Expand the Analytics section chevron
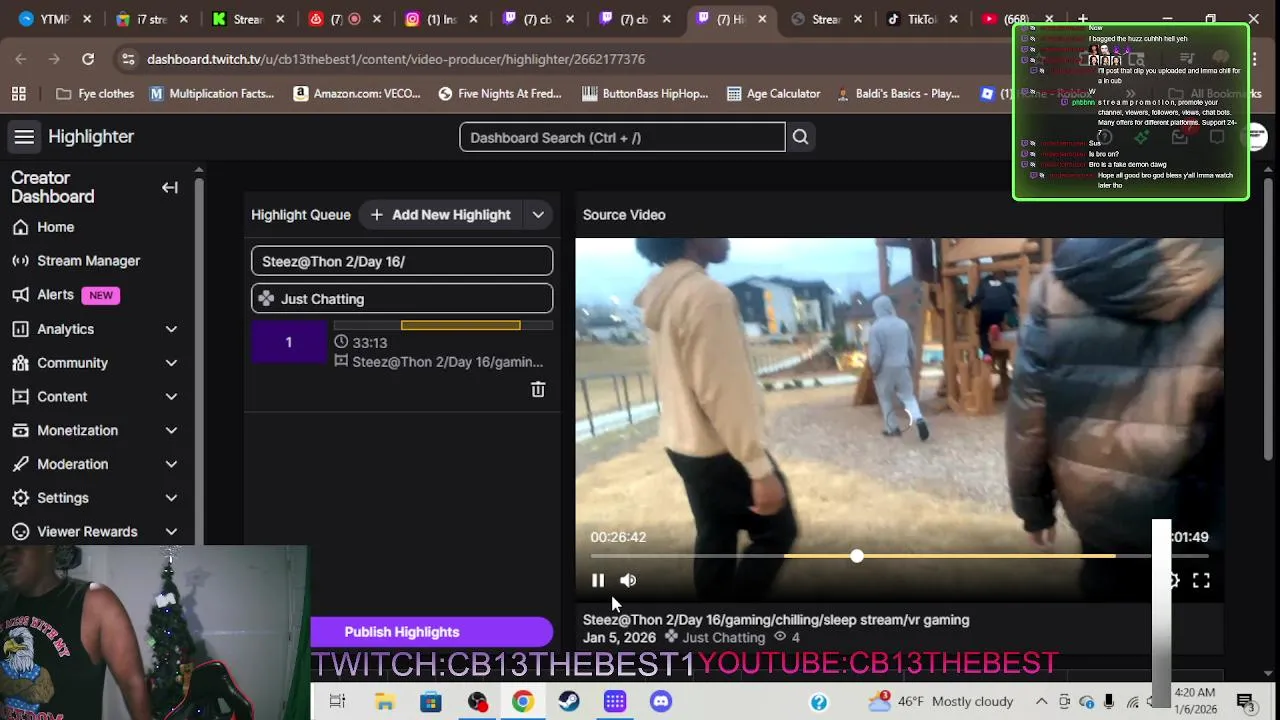Image resolution: width=1280 pixels, height=720 pixels. (171, 329)
